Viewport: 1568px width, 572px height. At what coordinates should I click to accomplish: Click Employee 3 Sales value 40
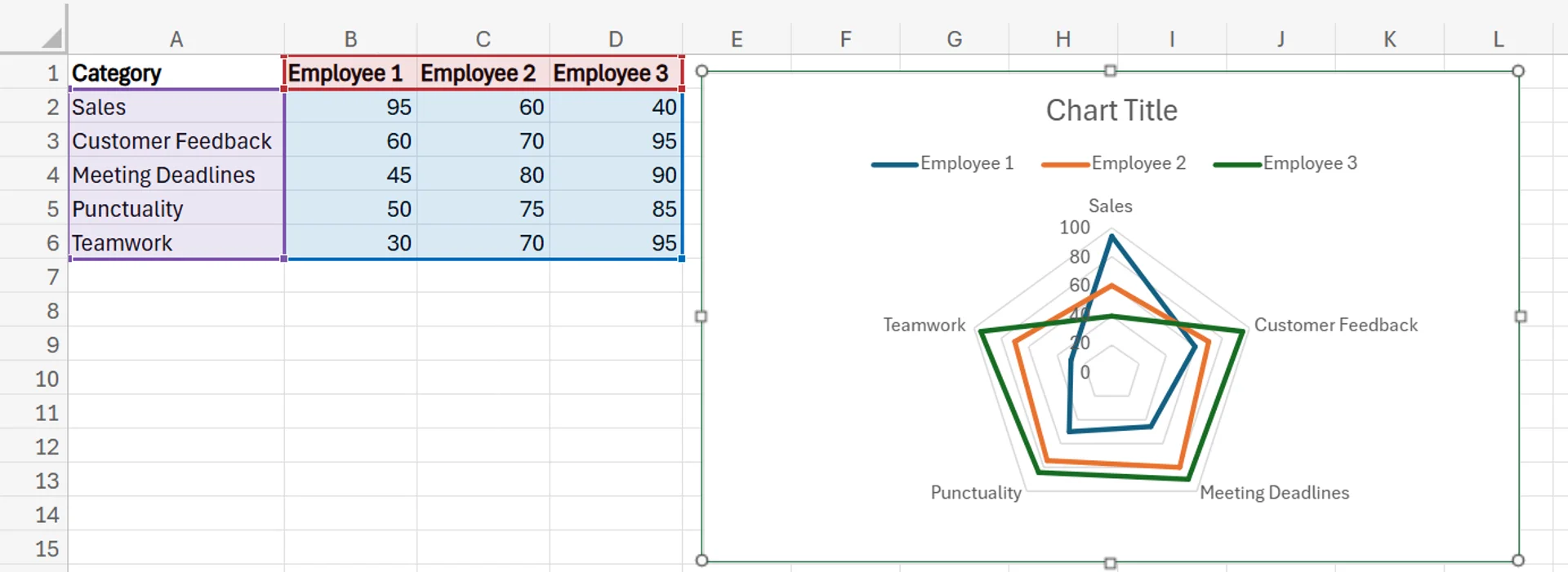[616, 107]
